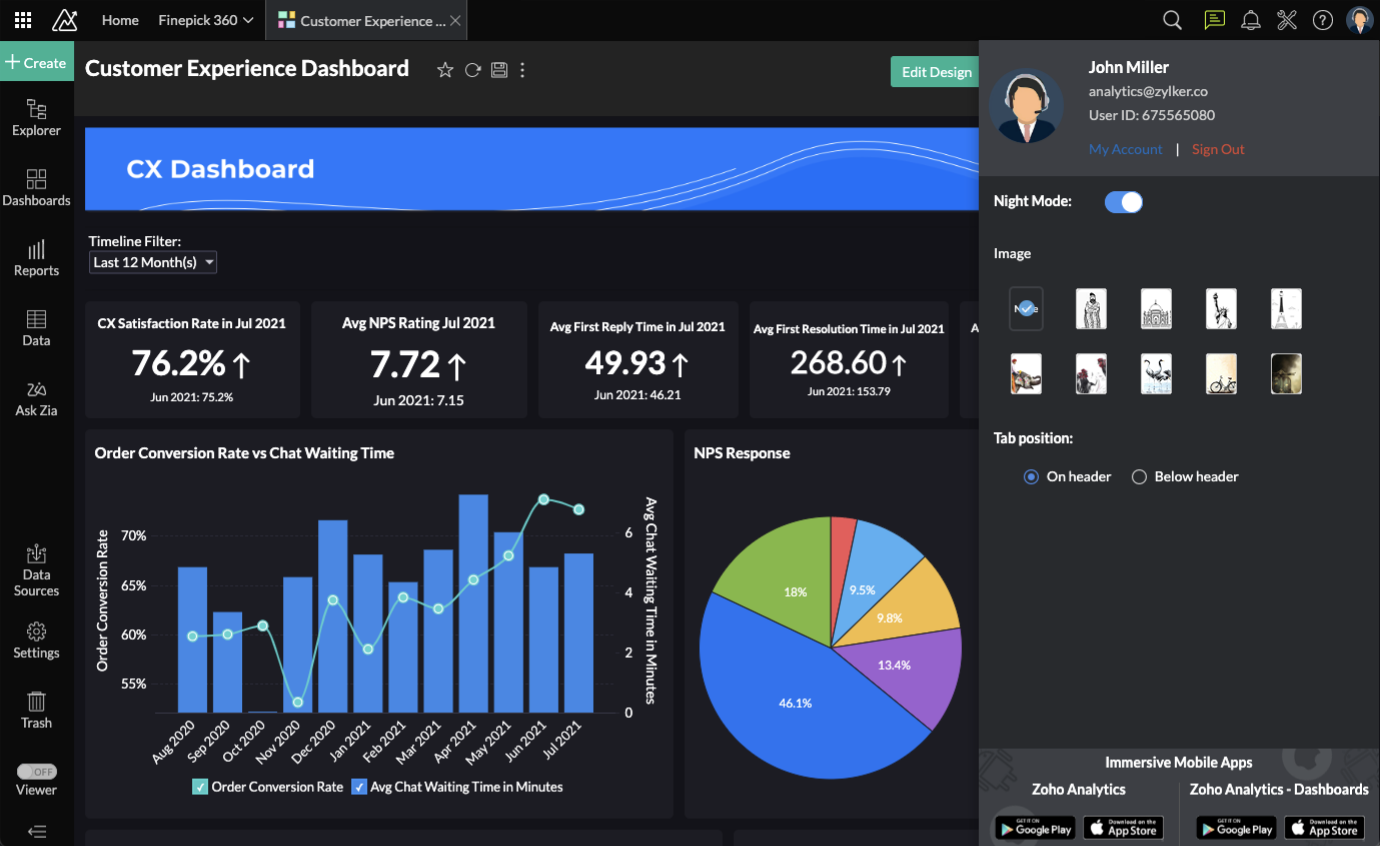Sign Out of the account
This screenshot has width=1380, height=846.
point(1218,148)
